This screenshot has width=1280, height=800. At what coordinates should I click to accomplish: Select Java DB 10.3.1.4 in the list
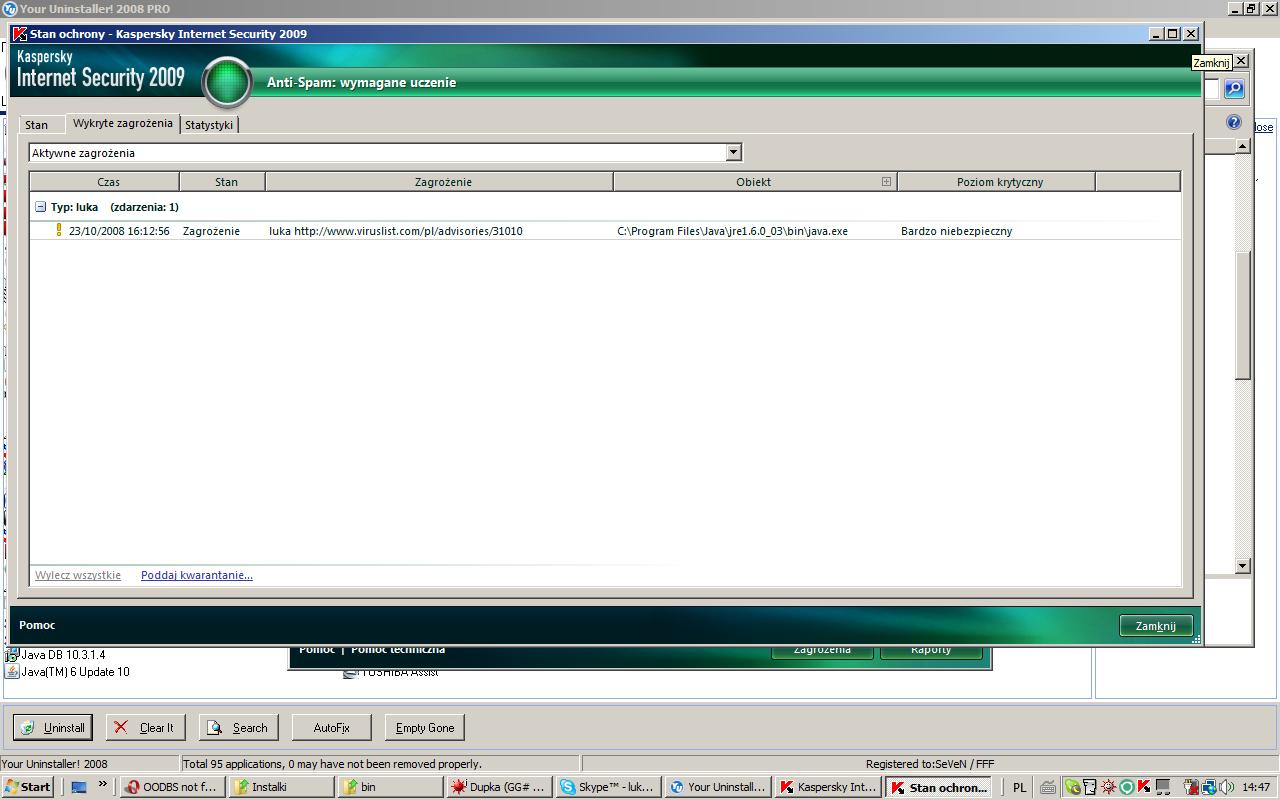tap(63, 655)
